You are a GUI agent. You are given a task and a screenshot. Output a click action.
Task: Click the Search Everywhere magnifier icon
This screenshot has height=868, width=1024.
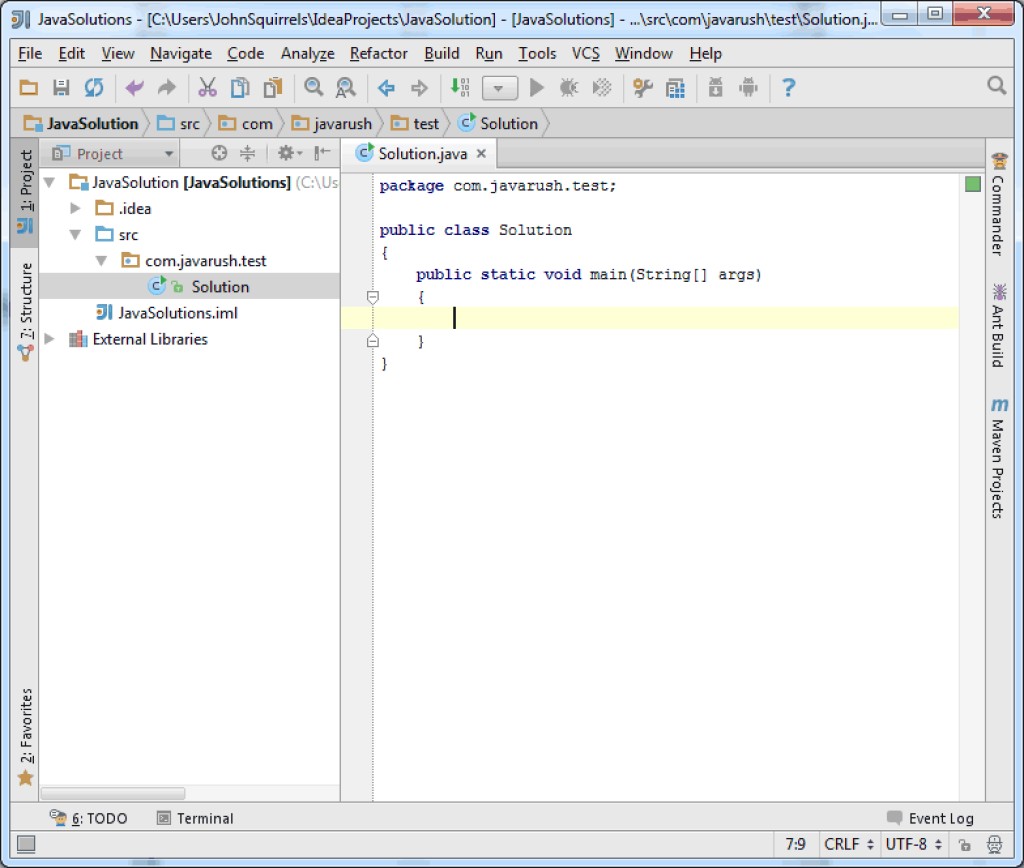(996, 86)
